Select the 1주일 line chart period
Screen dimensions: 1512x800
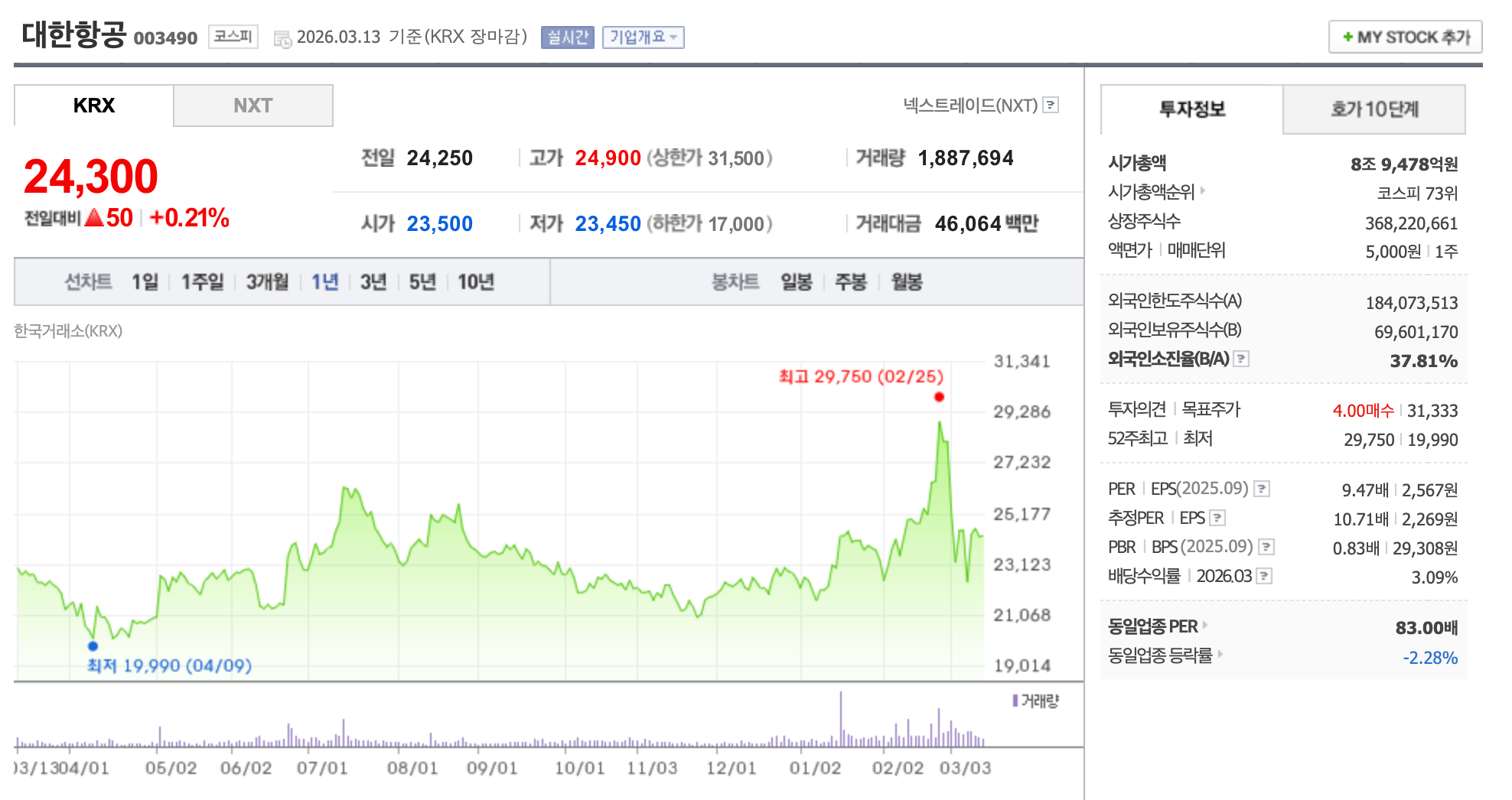(202, 282)
